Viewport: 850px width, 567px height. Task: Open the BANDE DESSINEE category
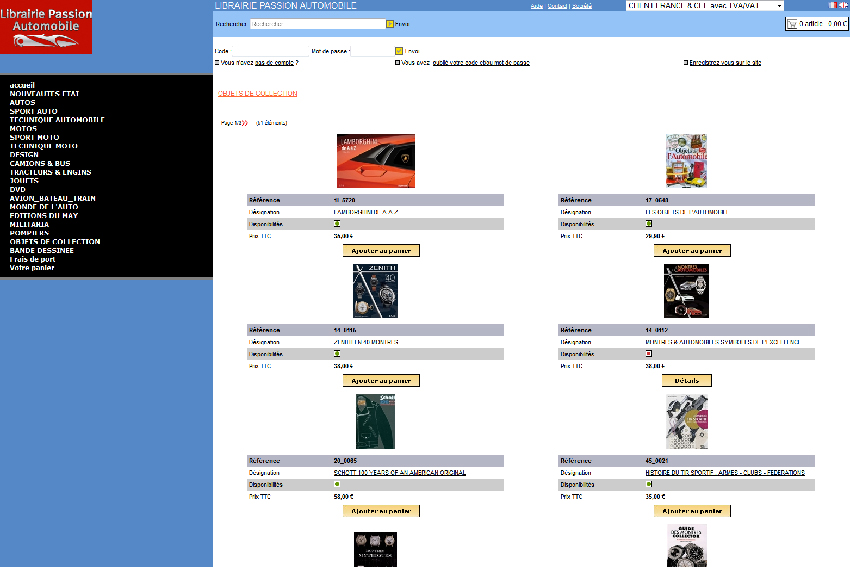(x=43, y=250)
